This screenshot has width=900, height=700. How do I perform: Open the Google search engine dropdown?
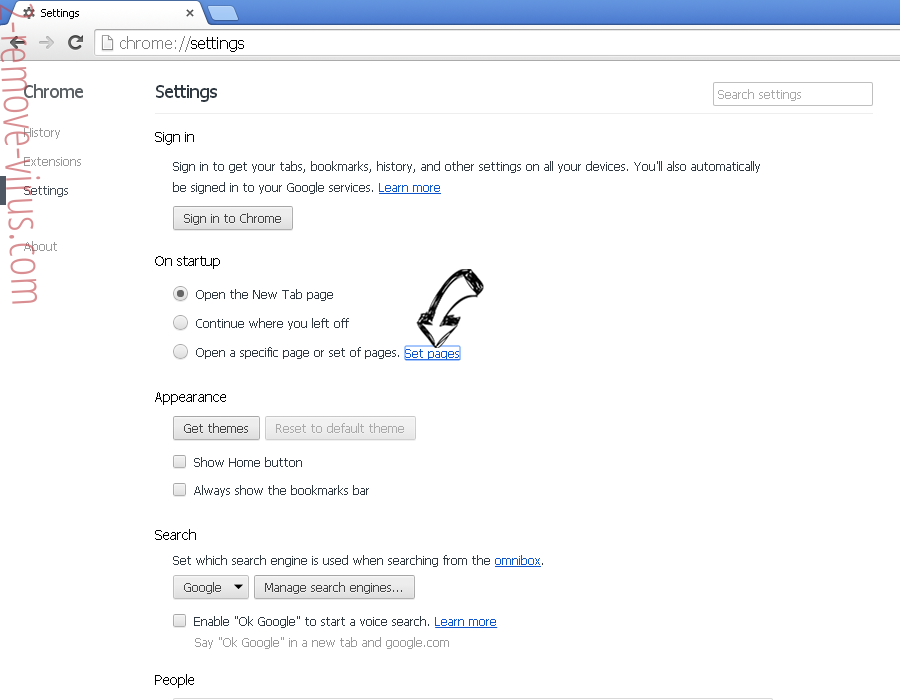211,587
